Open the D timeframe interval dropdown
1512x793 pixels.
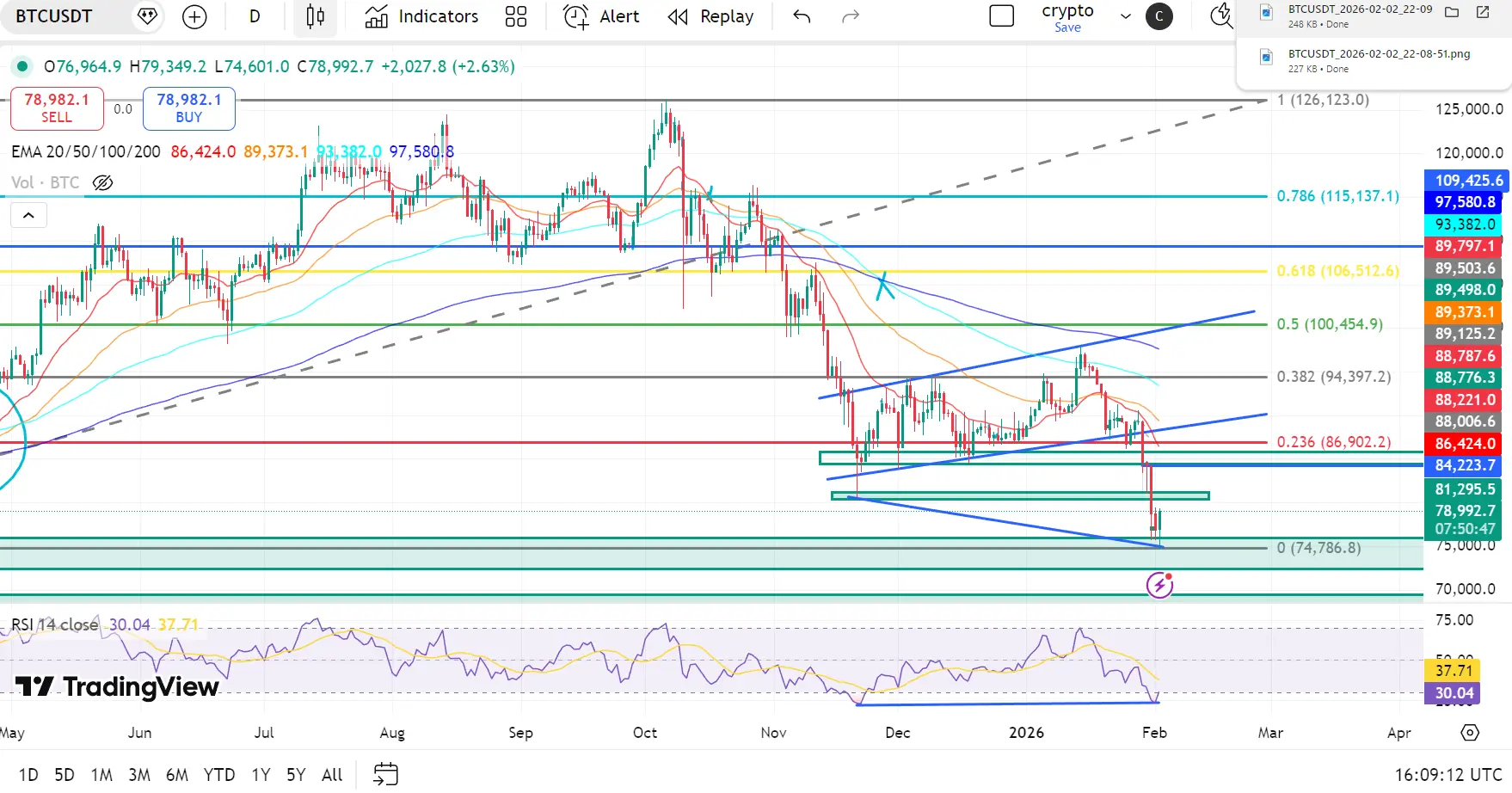(255, 17)
